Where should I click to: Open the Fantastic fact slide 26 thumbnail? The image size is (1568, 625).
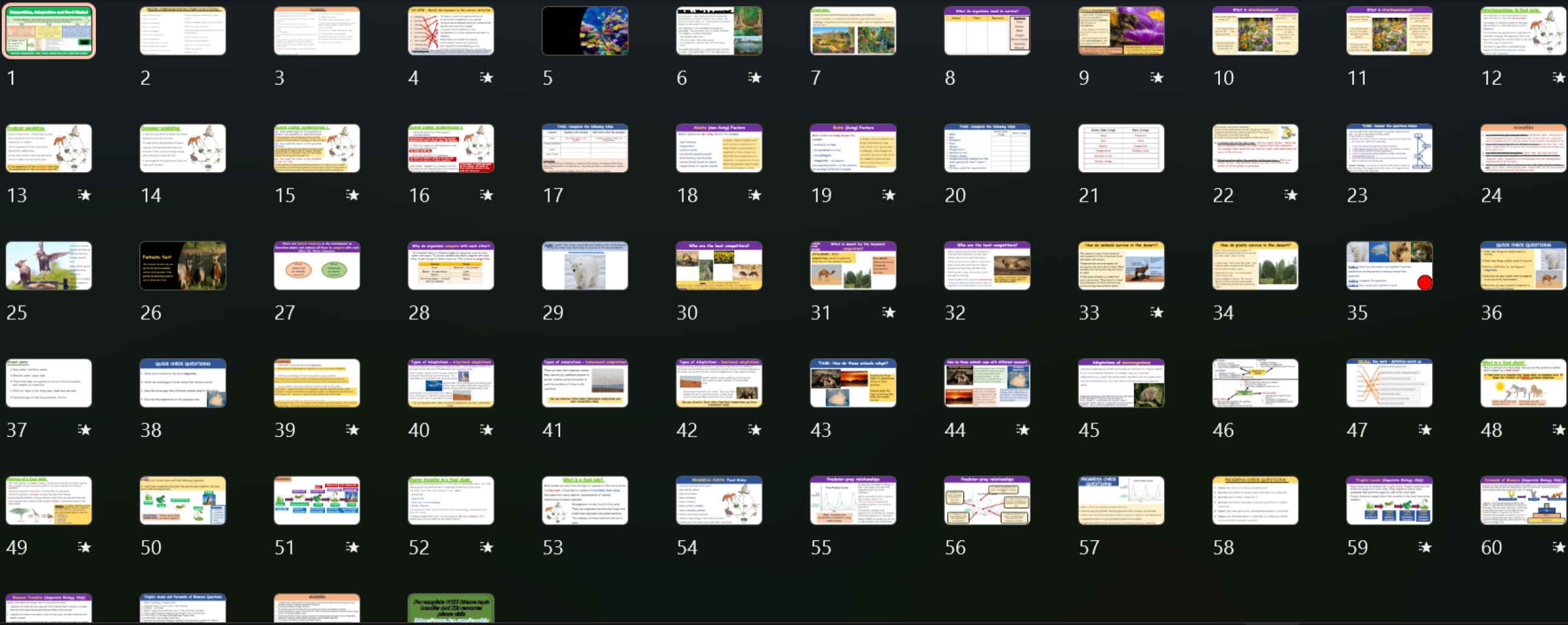183,266
